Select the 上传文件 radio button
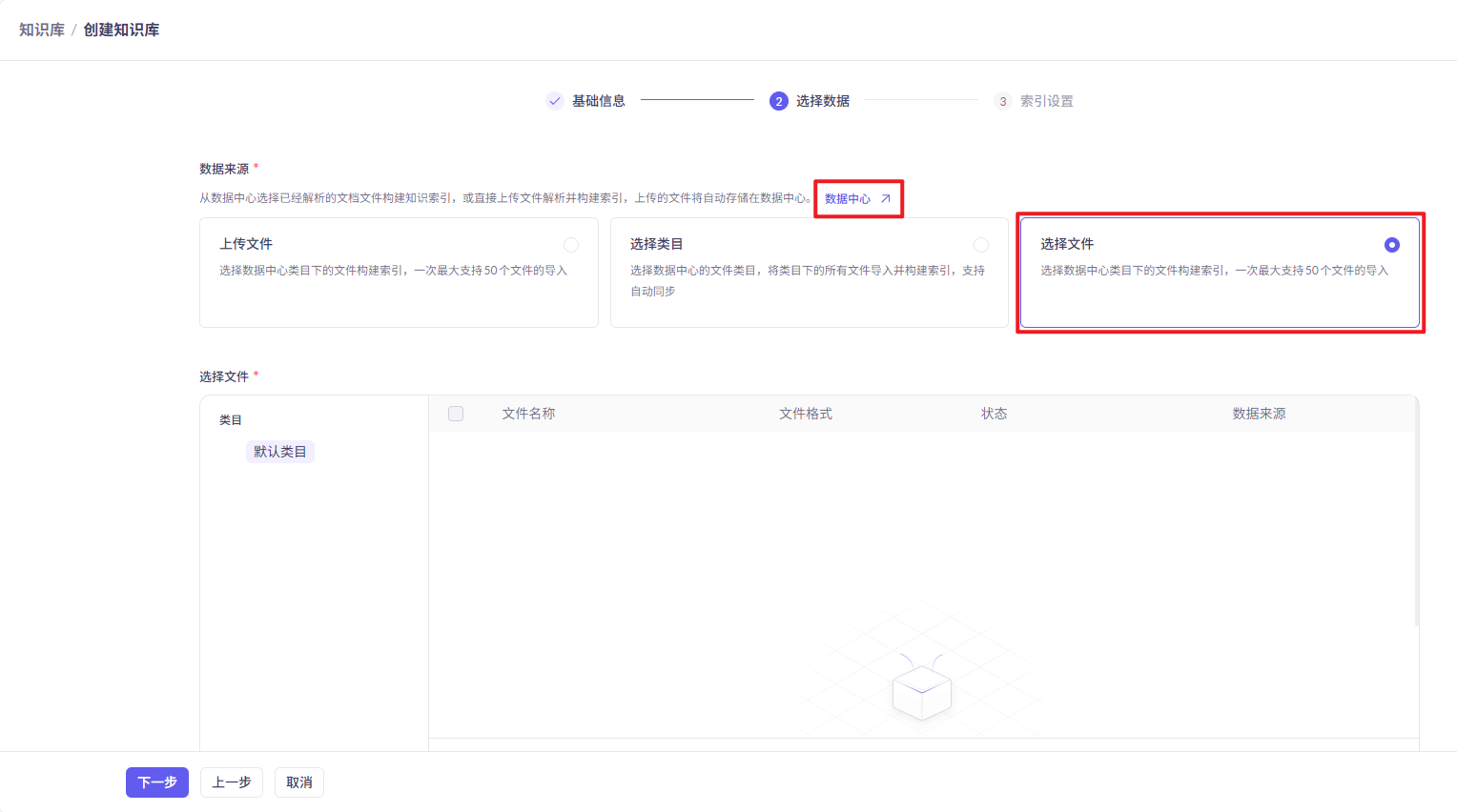1457x812 pixels. (571, 245)
